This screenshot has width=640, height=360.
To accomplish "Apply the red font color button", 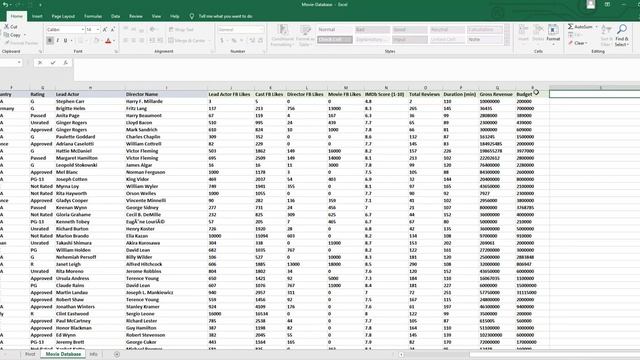I will coord(108,41).
